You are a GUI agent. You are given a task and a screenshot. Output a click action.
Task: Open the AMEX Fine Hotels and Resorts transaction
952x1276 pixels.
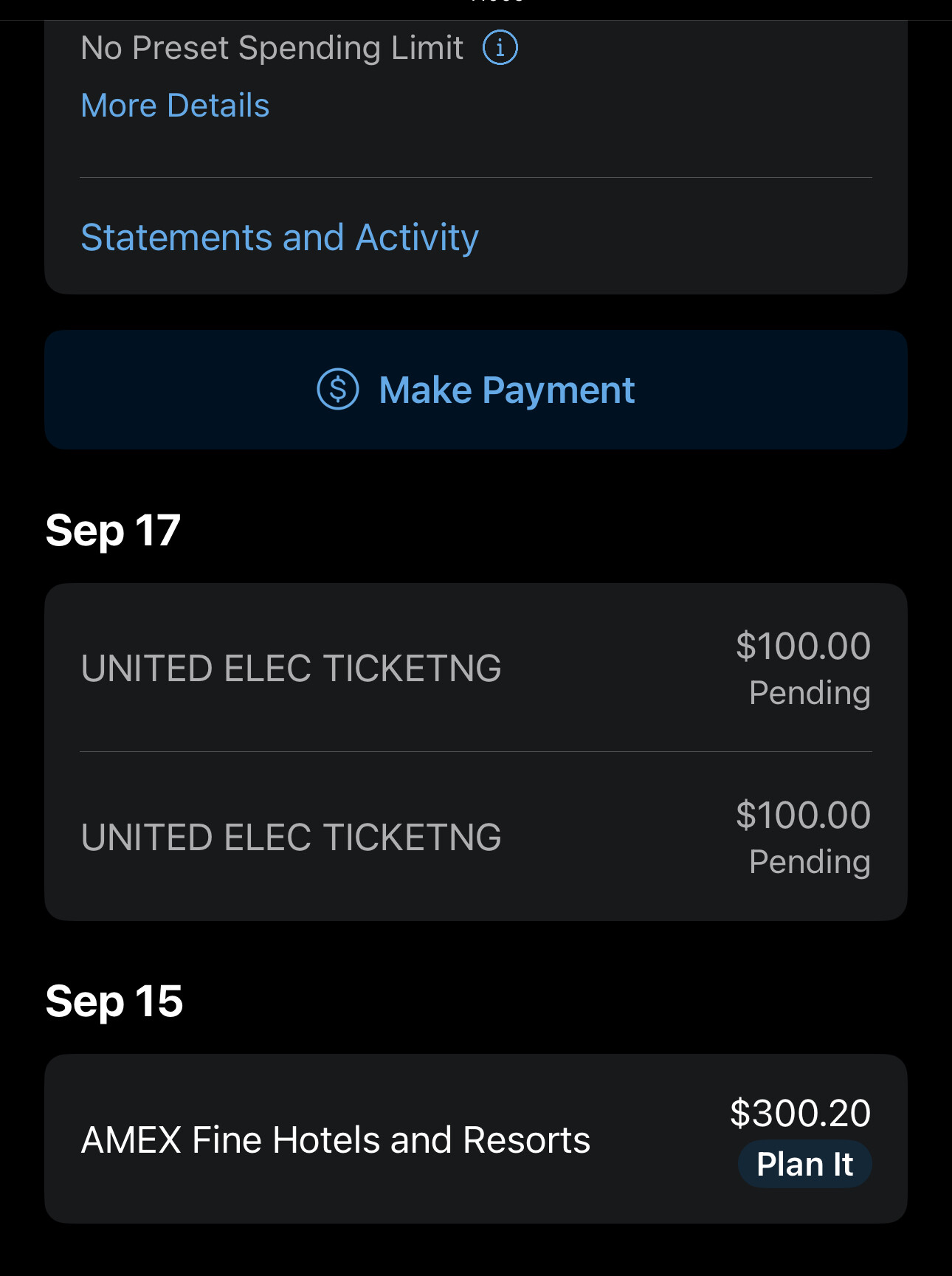[335, 1140]
